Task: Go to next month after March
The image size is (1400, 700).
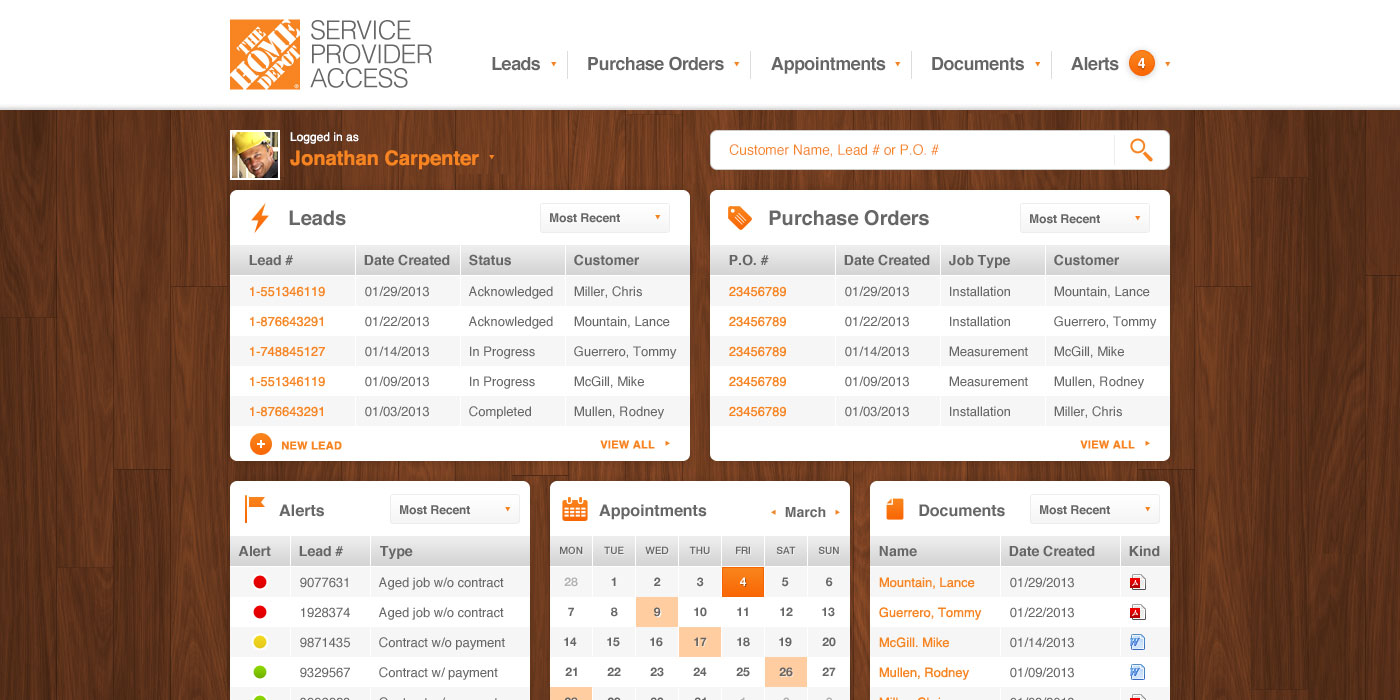Action: tap(837, 513)
